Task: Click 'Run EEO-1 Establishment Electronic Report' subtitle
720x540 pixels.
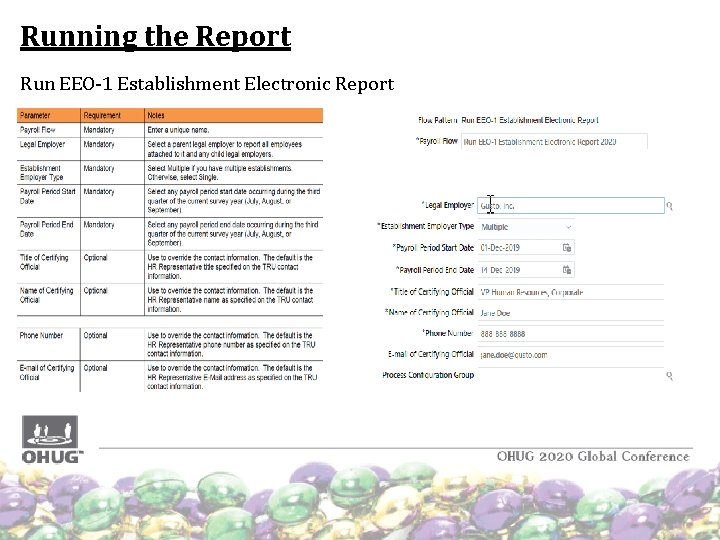Action: [x=207, y=84]
